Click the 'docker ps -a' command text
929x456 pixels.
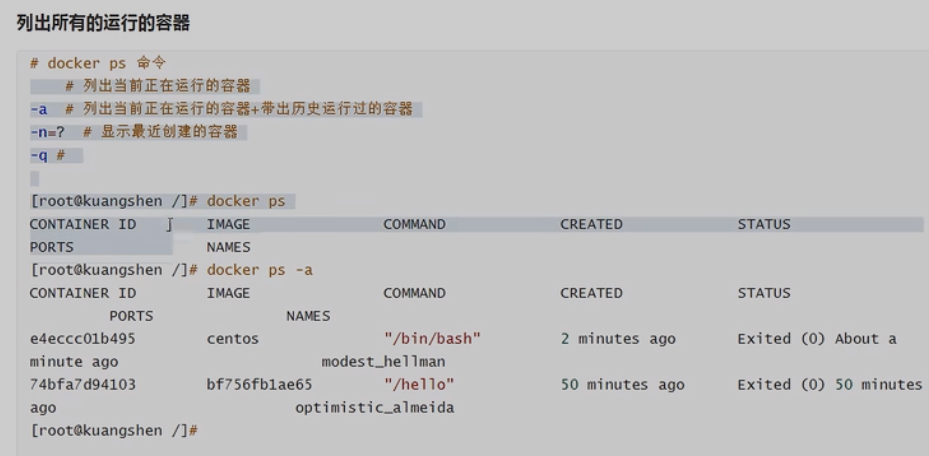(260, 270)
